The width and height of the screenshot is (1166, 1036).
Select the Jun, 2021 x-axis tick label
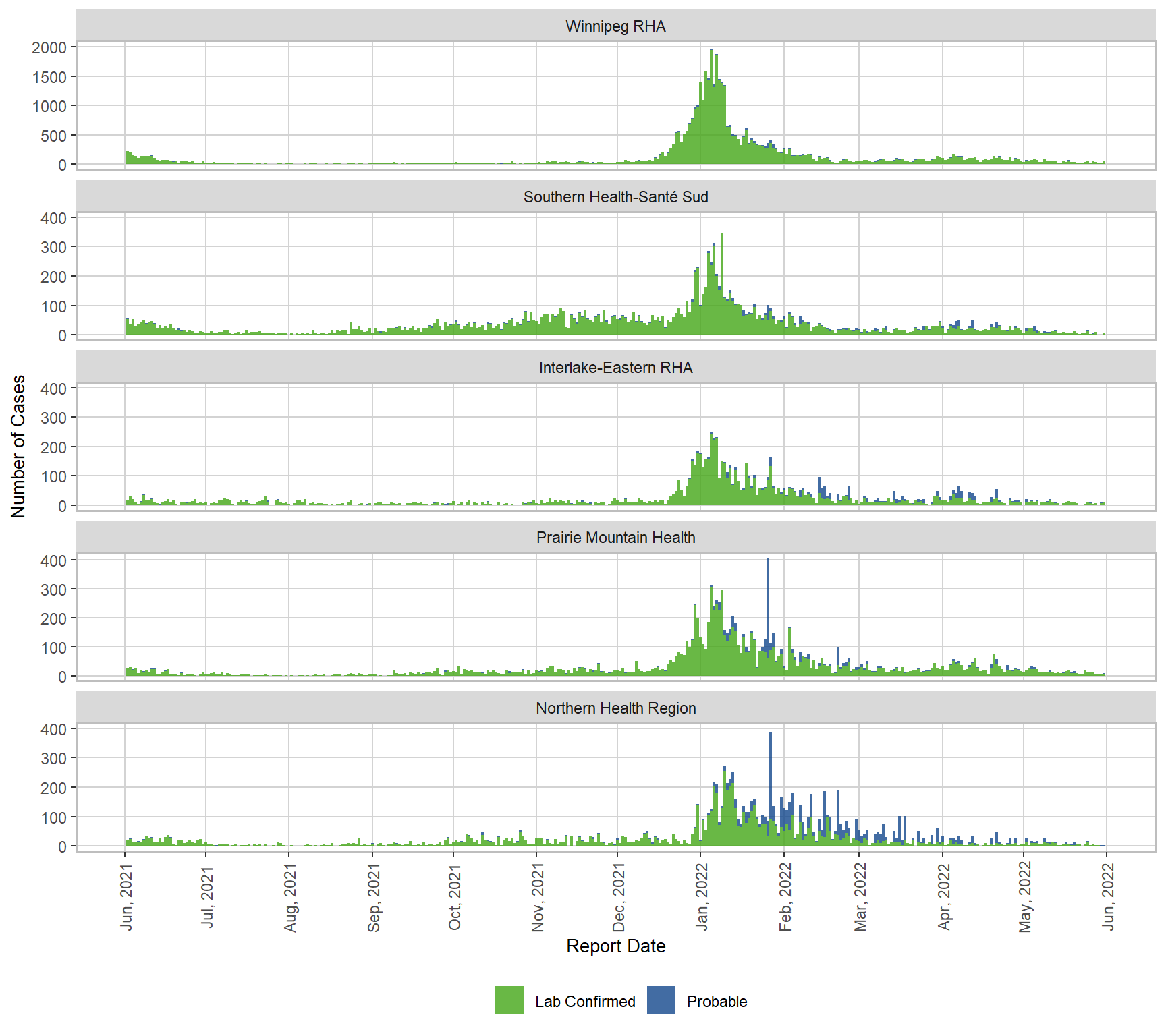coord(126,897)
